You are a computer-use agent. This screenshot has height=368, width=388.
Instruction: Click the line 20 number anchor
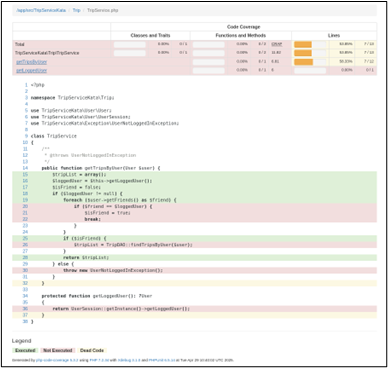25,206
